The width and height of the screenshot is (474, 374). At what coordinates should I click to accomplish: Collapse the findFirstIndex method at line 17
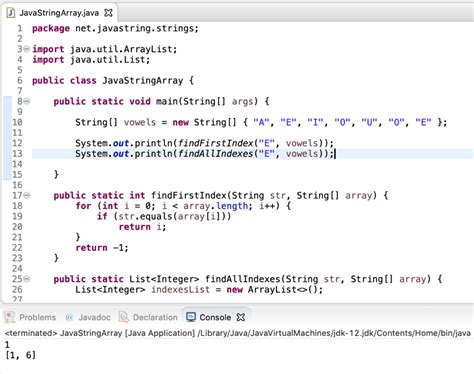tap(27, 195)
